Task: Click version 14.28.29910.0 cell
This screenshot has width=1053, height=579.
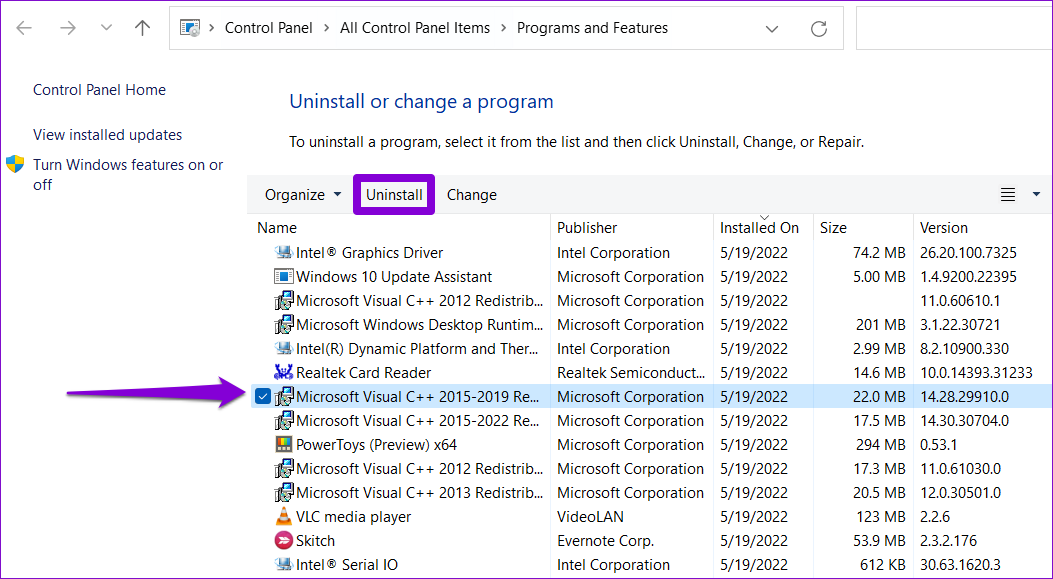Action: [x=964, y=397]
